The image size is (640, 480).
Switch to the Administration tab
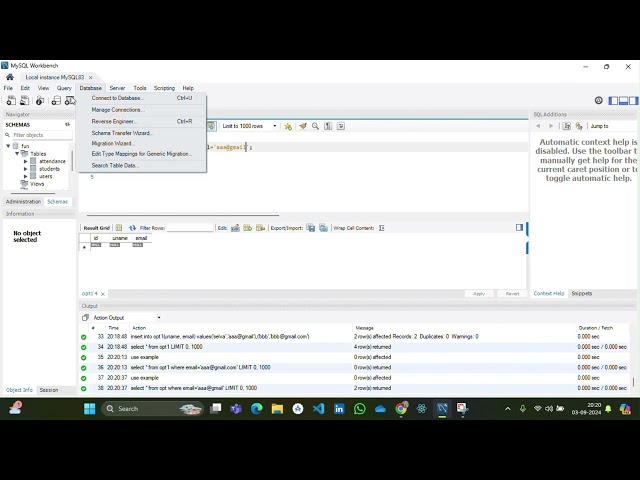click(23, 202)
